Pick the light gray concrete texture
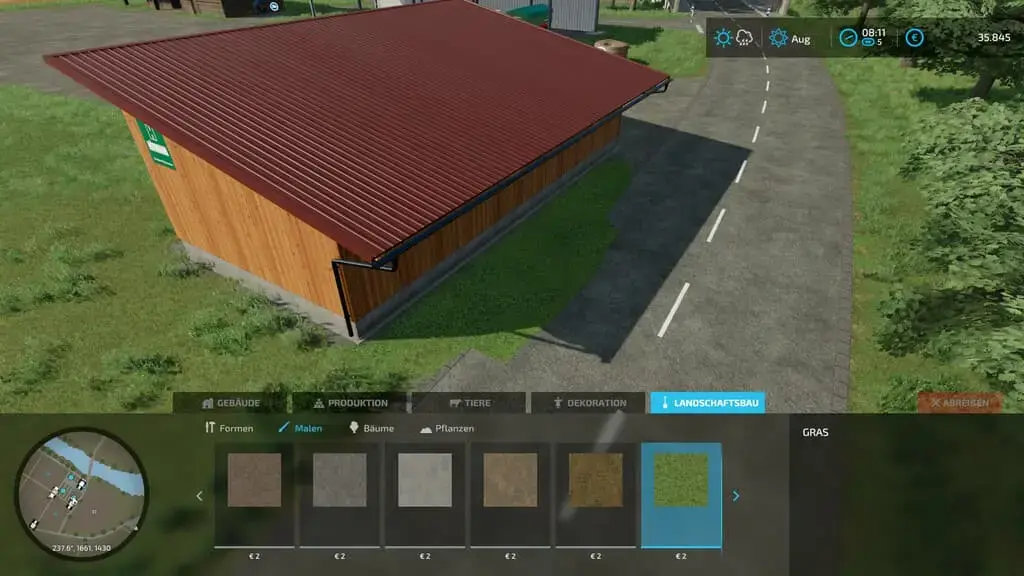Viewport: 1024px width, 576px height. pos(425,481)
